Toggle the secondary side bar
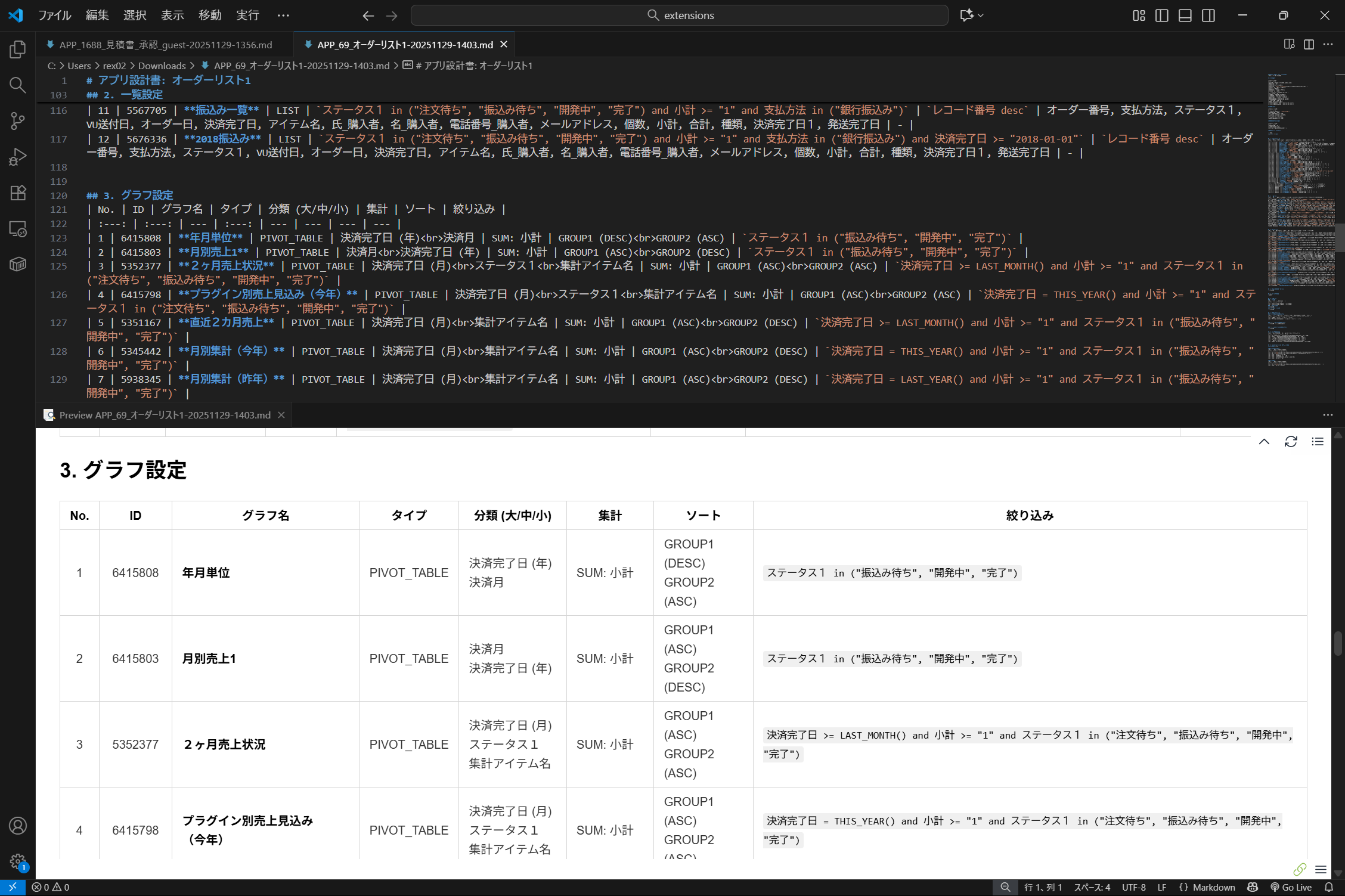Image resolution: width=1345 pixels, height=896 pixels. click(1208, 15)
